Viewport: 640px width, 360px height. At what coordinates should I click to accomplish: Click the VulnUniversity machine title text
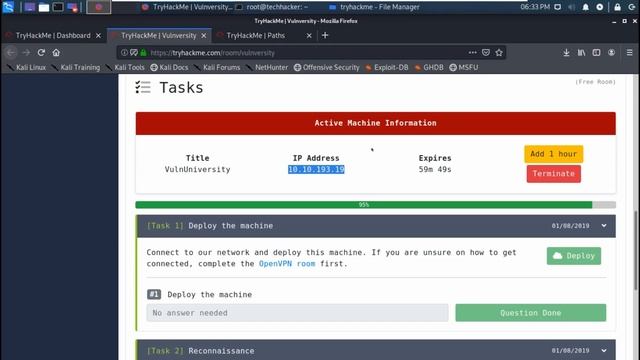[x=197, y=169]
